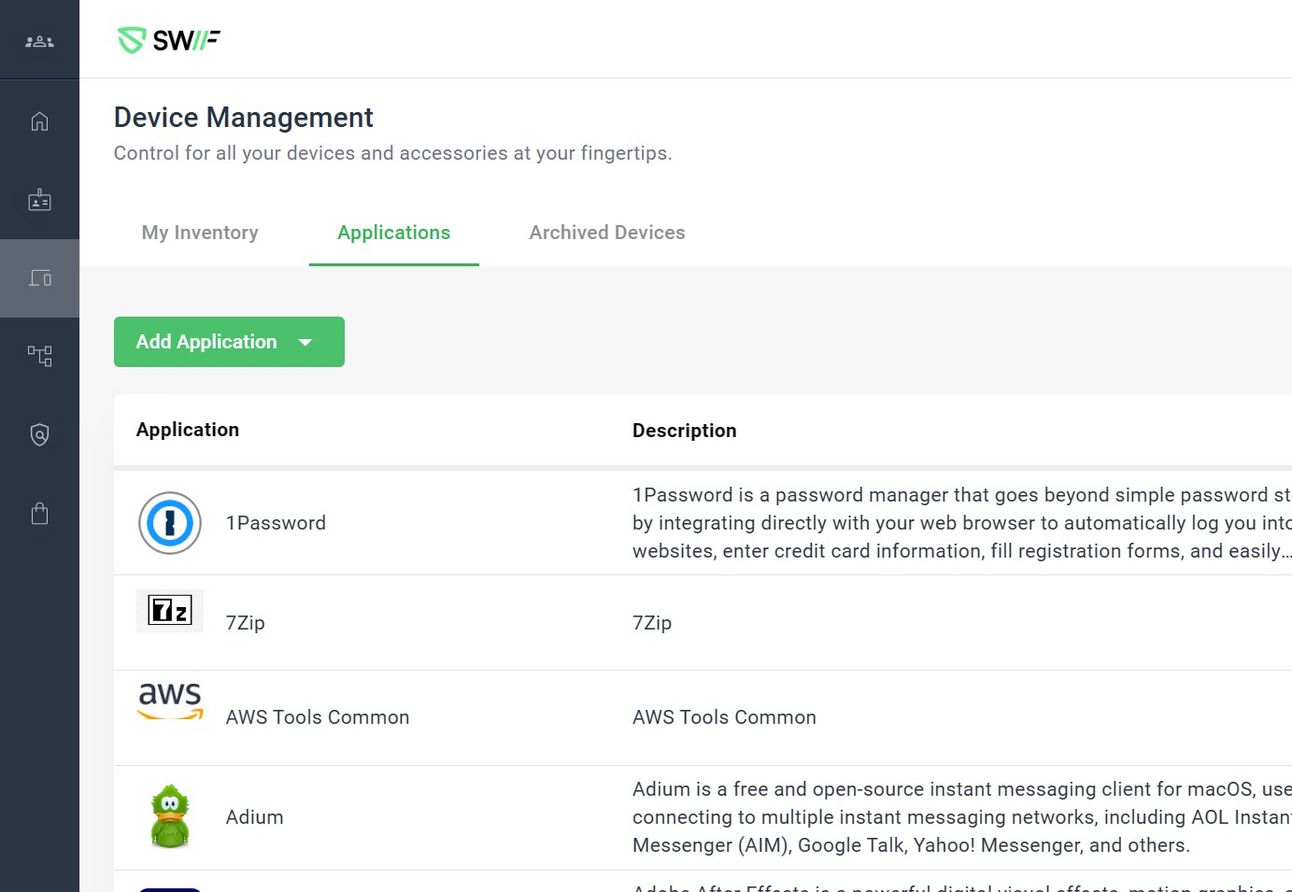
Task: Open the shopping bag sidebar icon
Action: click(x=39, y=514)
